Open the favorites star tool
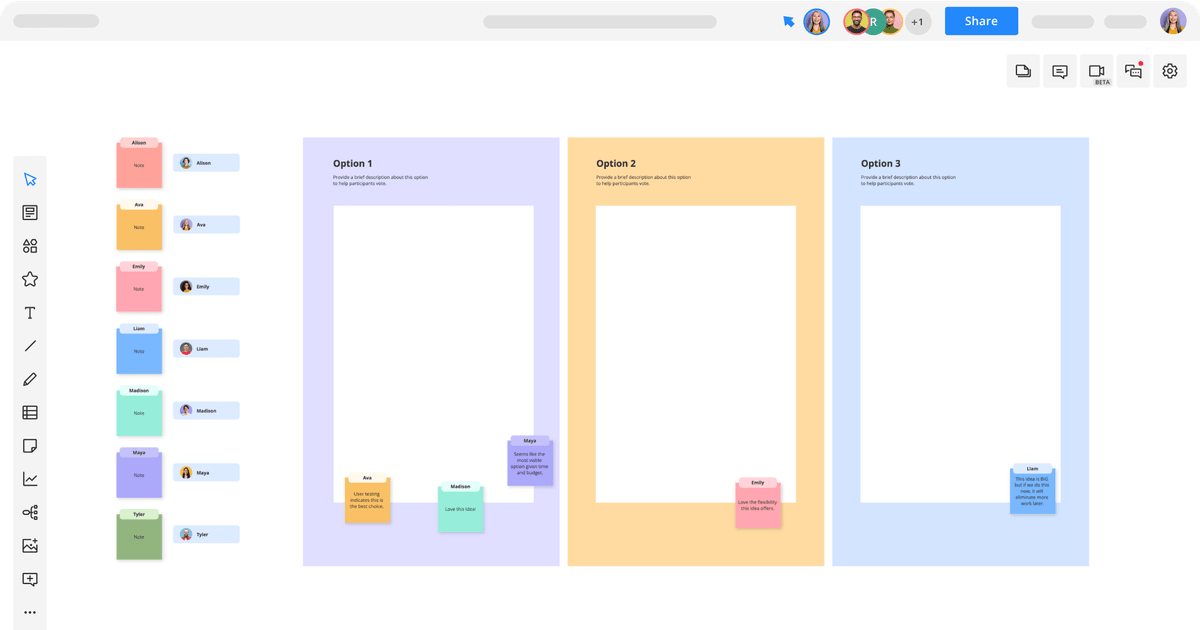This screenshot has width=1200, height=630. [30, 278]
